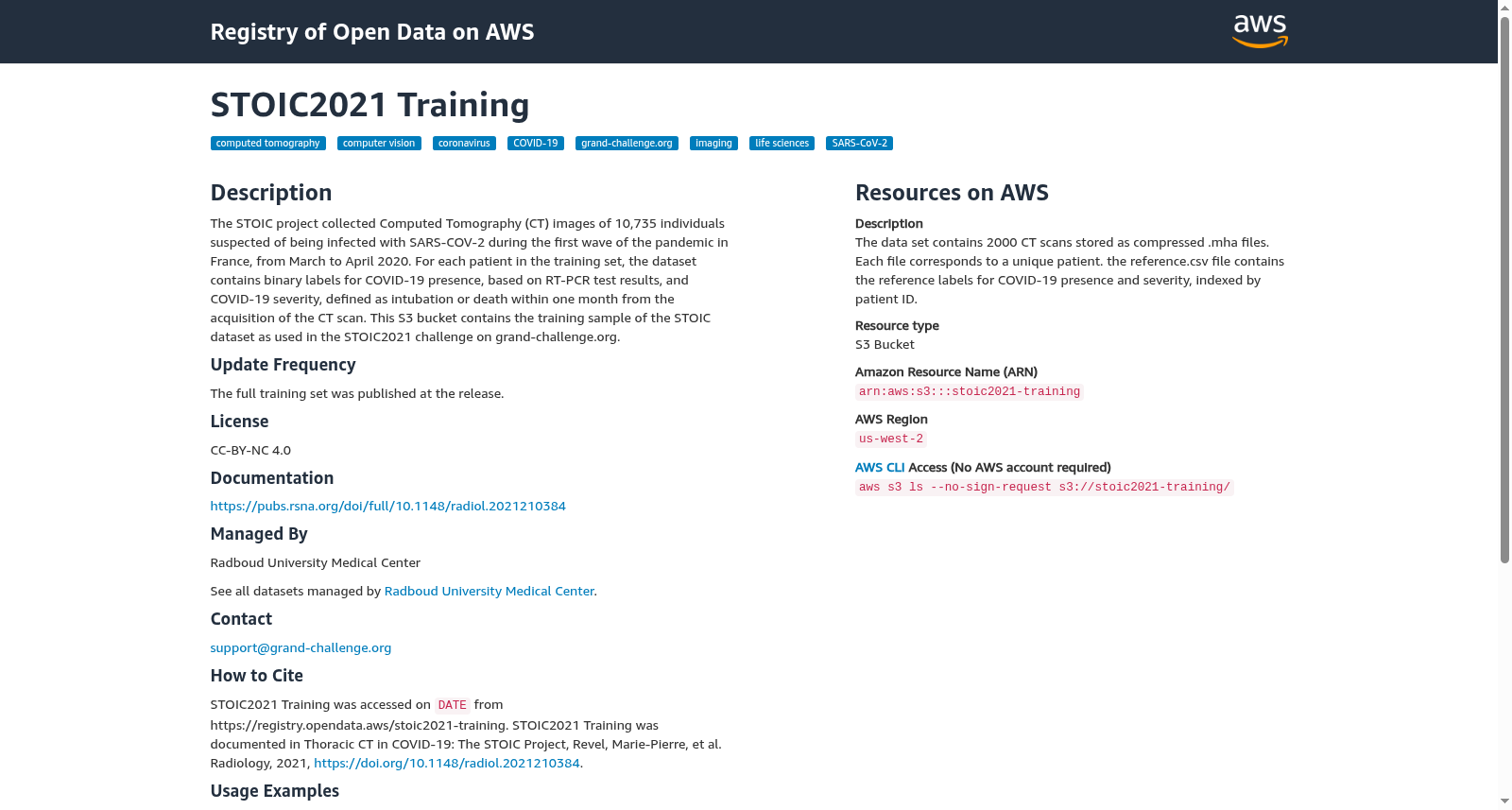Visit the Radboud University Medical Center datasets link
1512x810 pixels.
tap(490, 591)
